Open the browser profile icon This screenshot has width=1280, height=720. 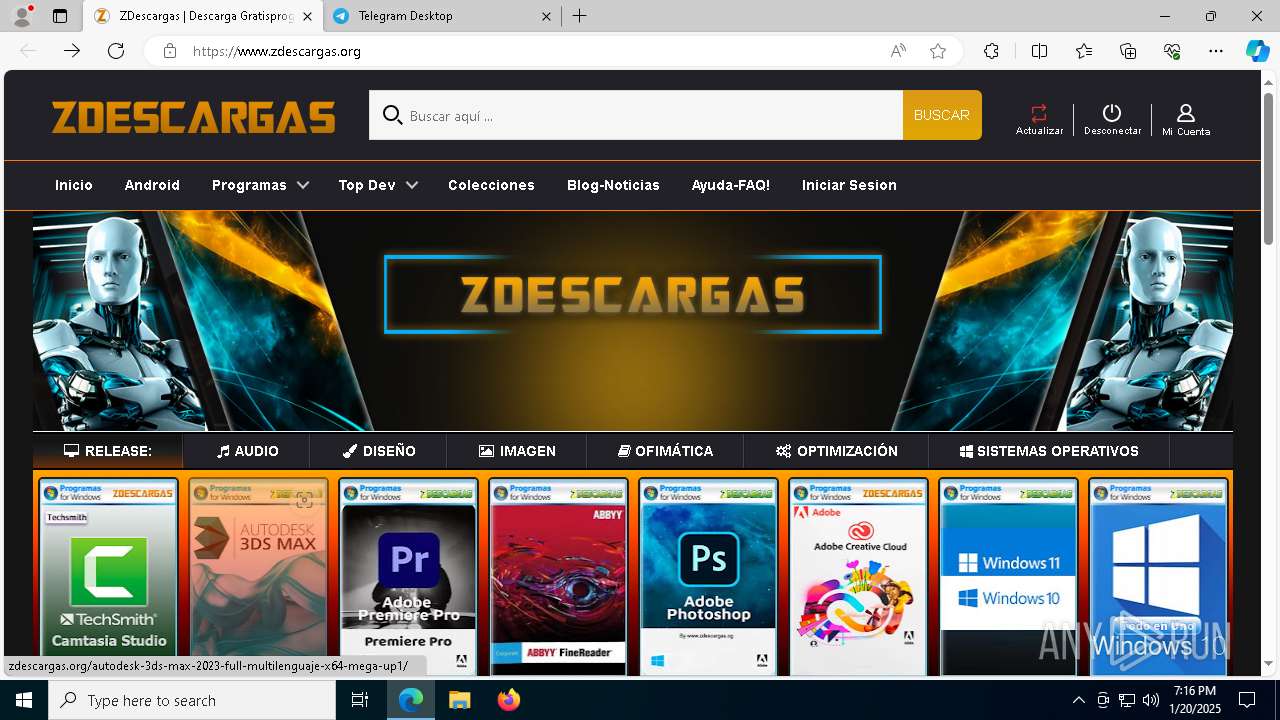click(21, 16)
